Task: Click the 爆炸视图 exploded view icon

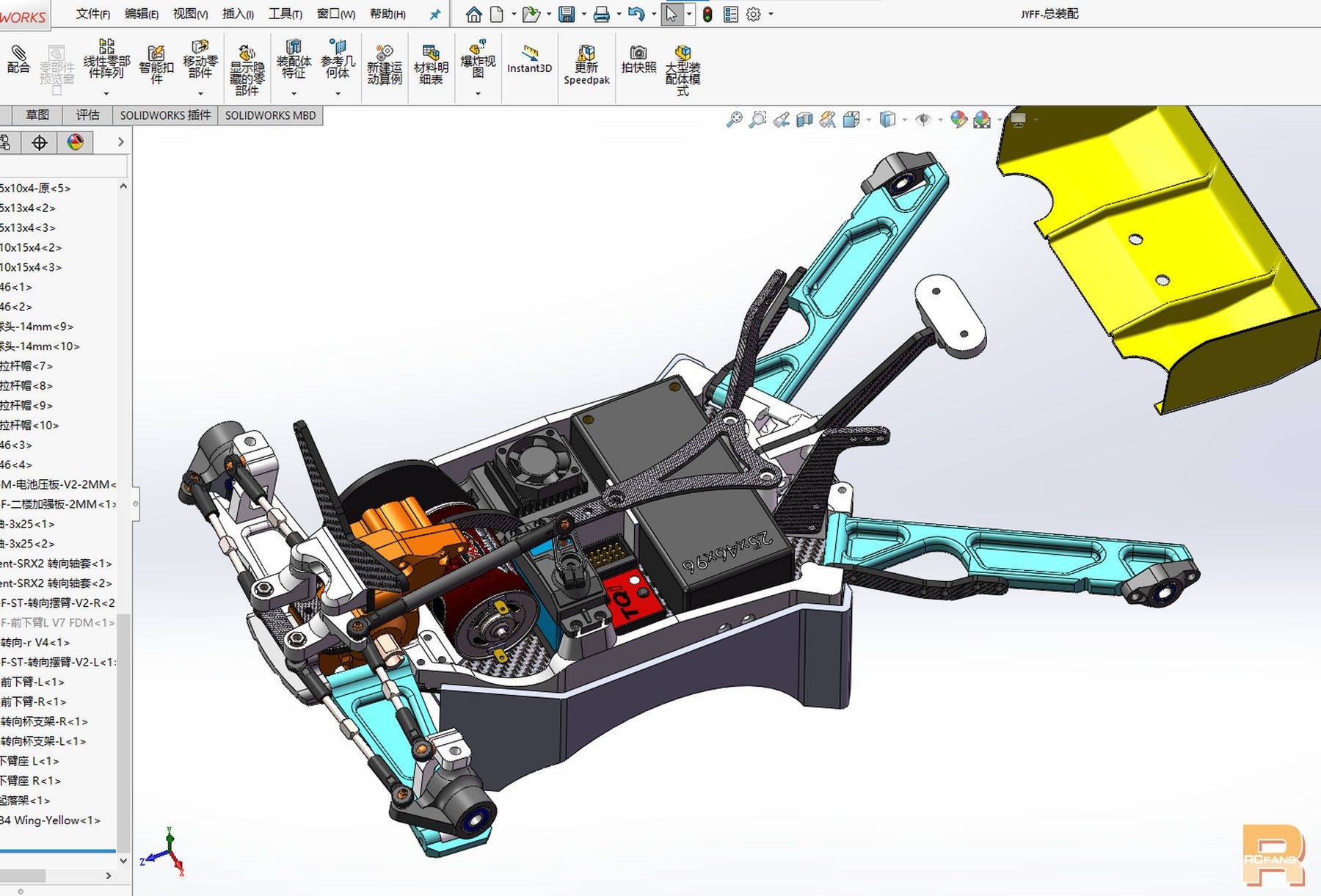Action: click(478, 59)
